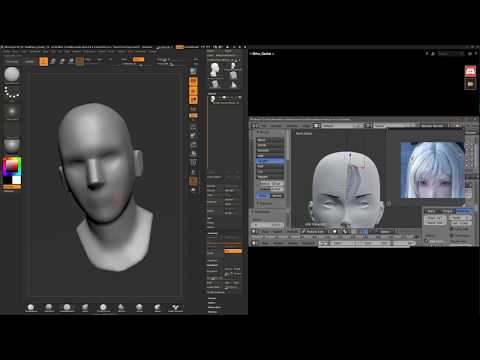Select the small head subtool row thumbnail in ZBrush
Screen dimensions: 480x360
(x=213, y=99)
